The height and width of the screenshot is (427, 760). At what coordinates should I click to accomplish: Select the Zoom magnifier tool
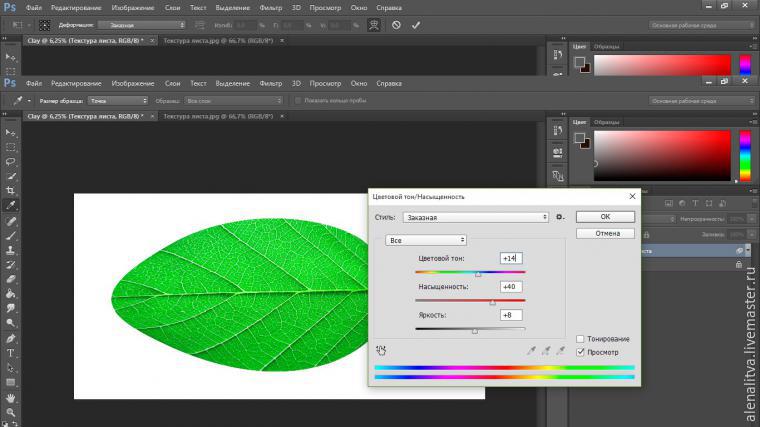(11, 412)
